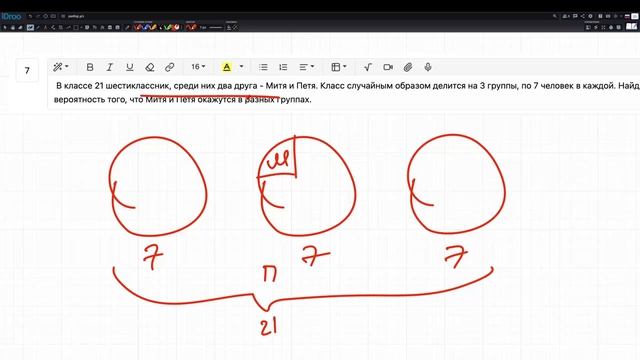640x360 pixels.
Task: Select the highlighted freehand pen tool
Action: click(x=31, y=27)
